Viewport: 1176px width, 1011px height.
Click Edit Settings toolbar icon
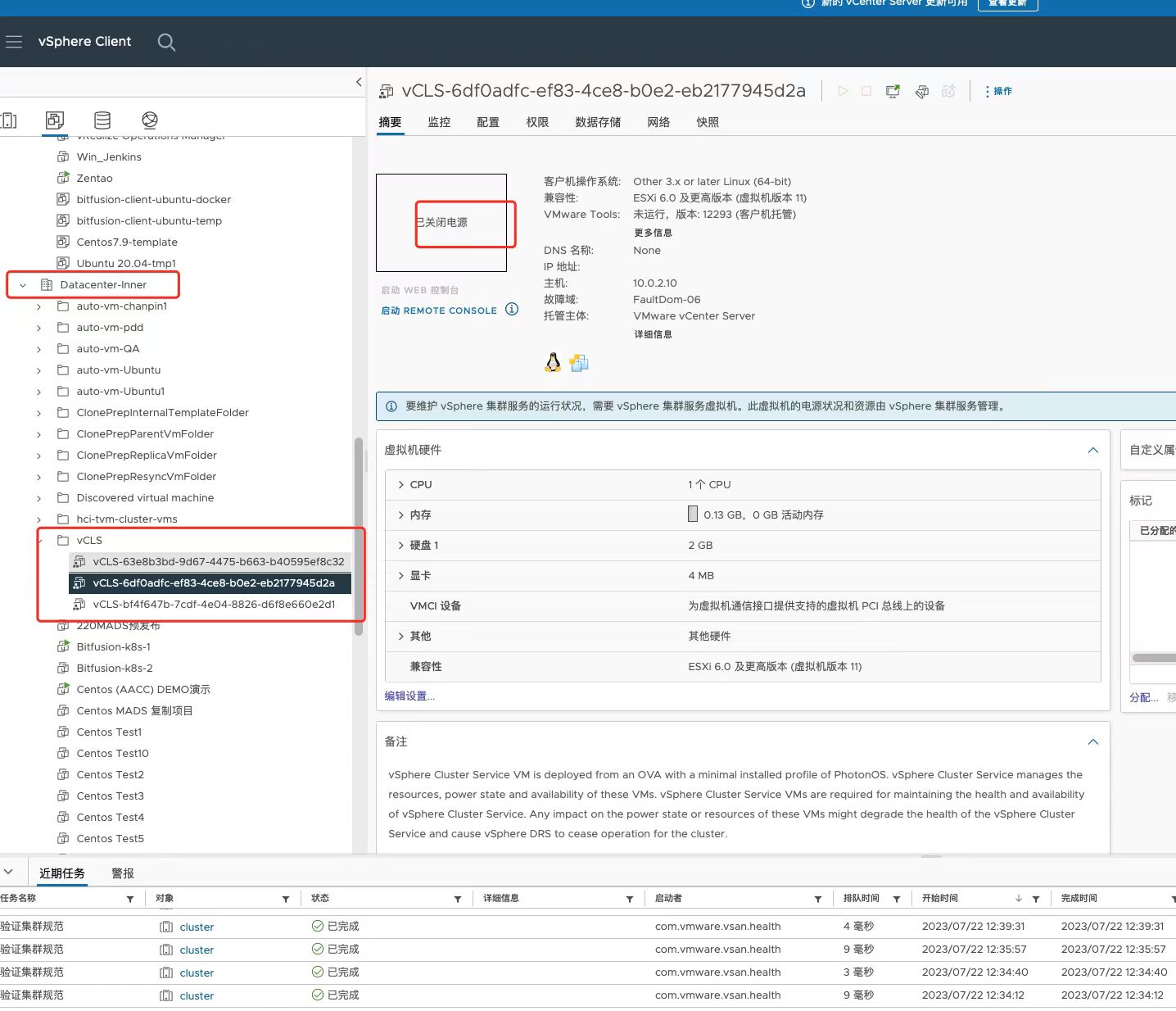coord(922,91)
